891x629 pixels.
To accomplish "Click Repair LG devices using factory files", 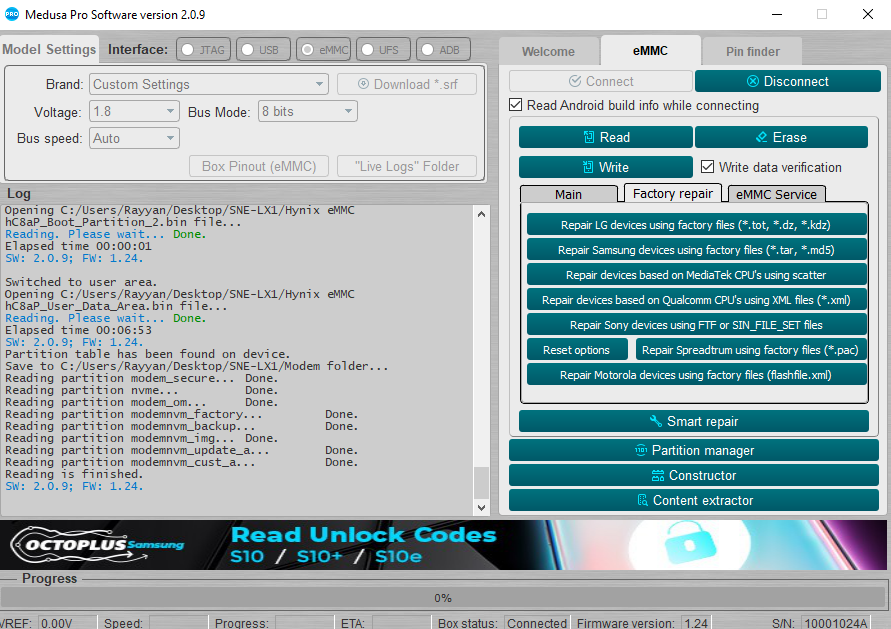I will click(x=696, y=225).
